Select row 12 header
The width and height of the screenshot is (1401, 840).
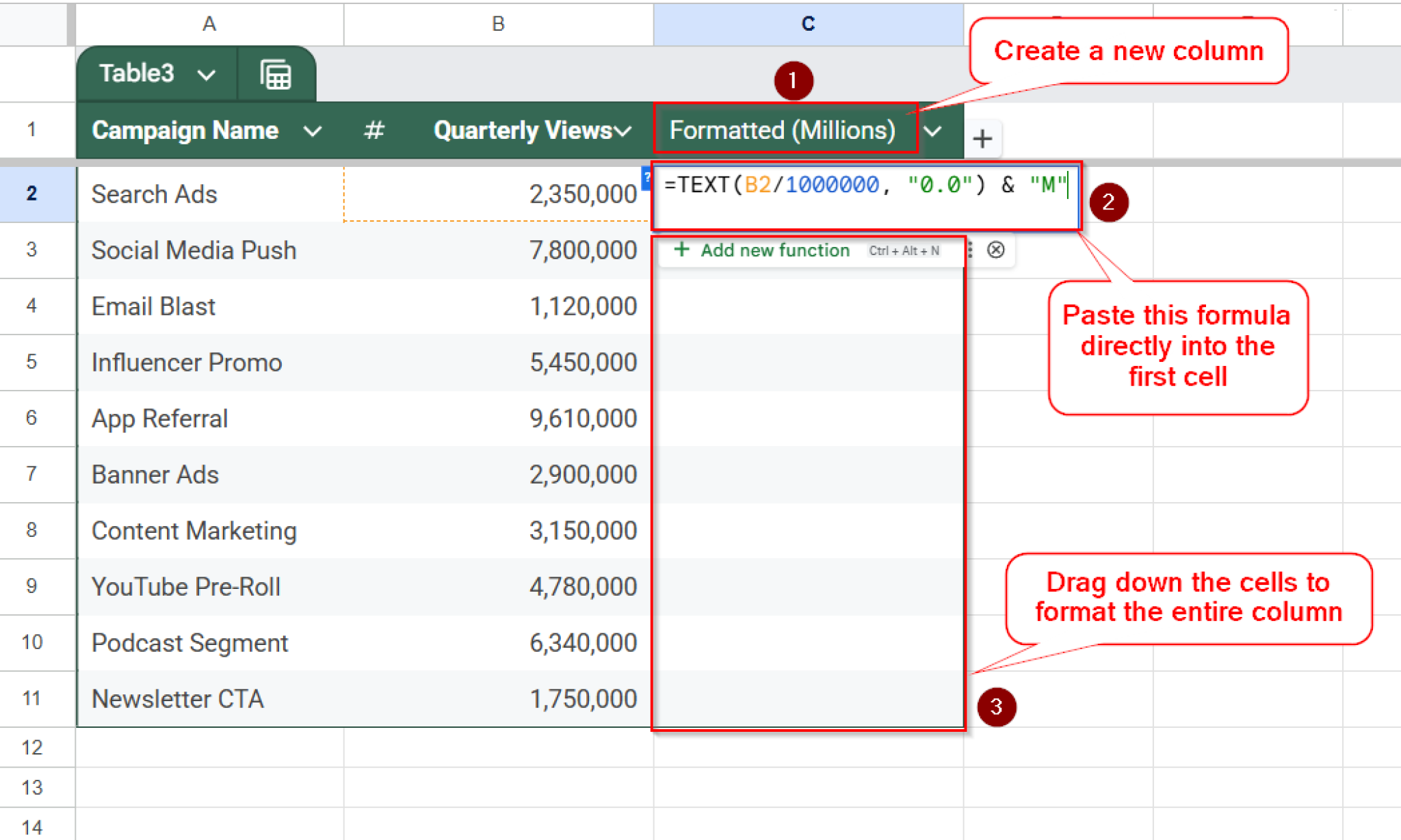(x=31, y=747)
